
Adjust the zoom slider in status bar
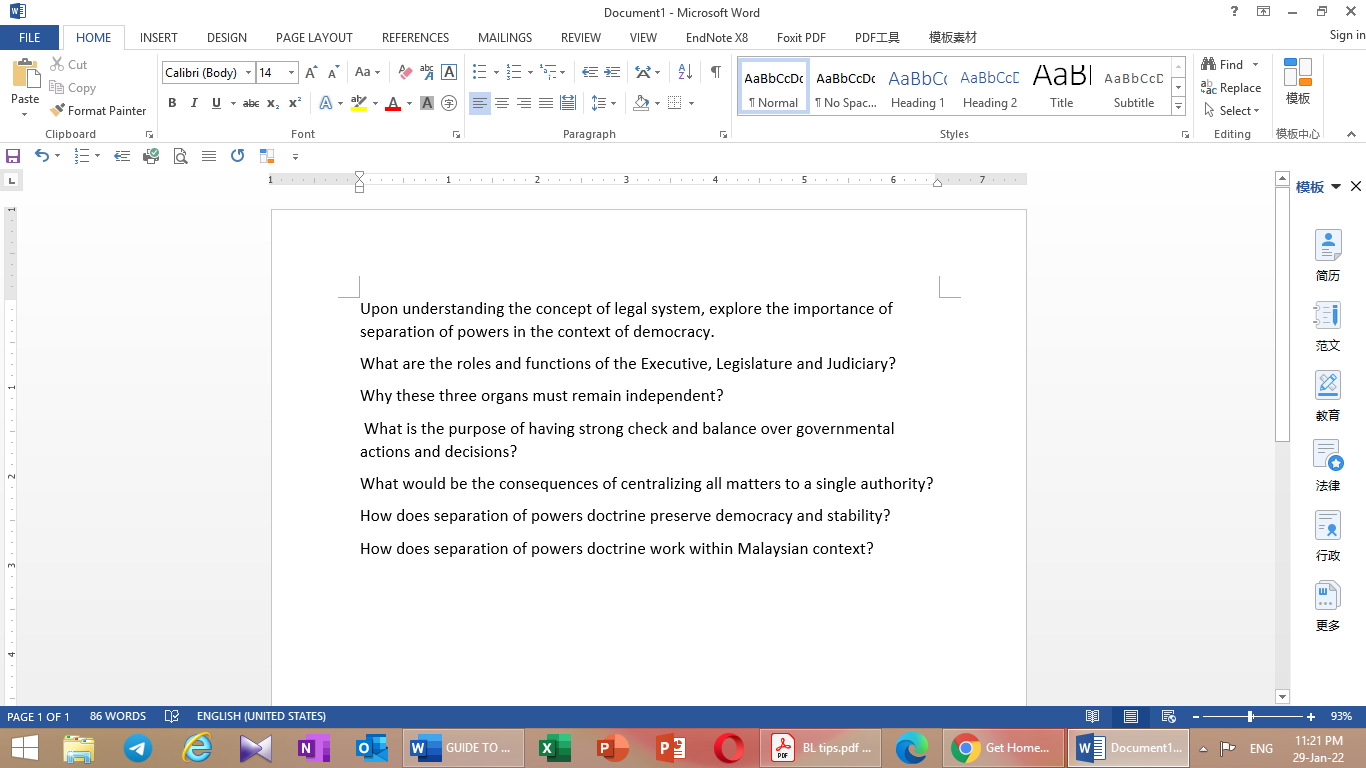point(1248,716)
